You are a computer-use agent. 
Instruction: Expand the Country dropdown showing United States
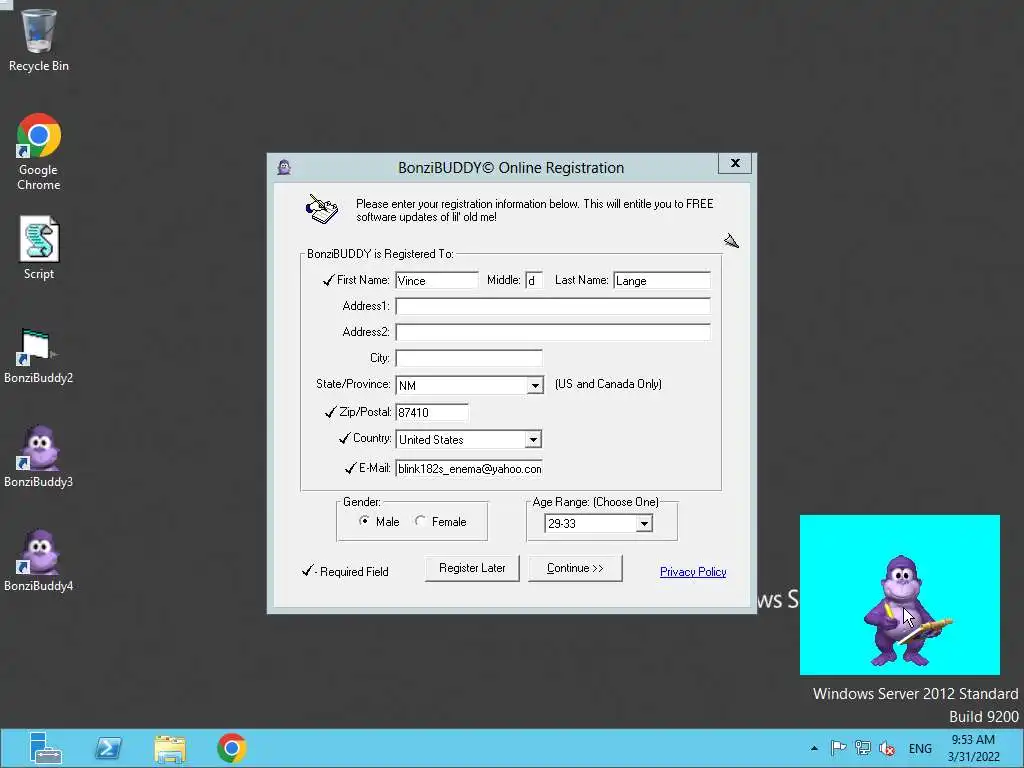click(533, 440)
